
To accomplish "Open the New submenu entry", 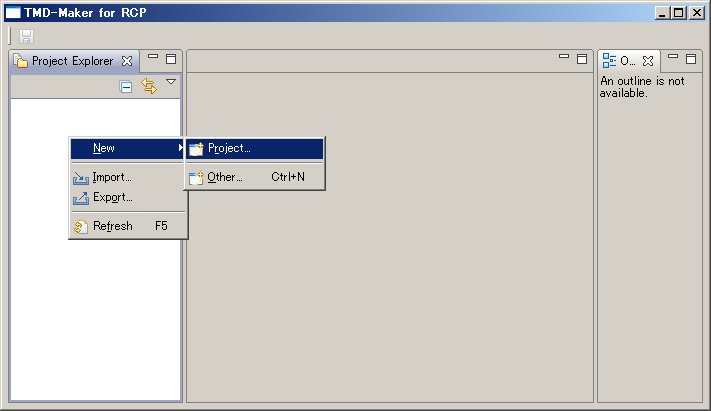I will point(128,148).
